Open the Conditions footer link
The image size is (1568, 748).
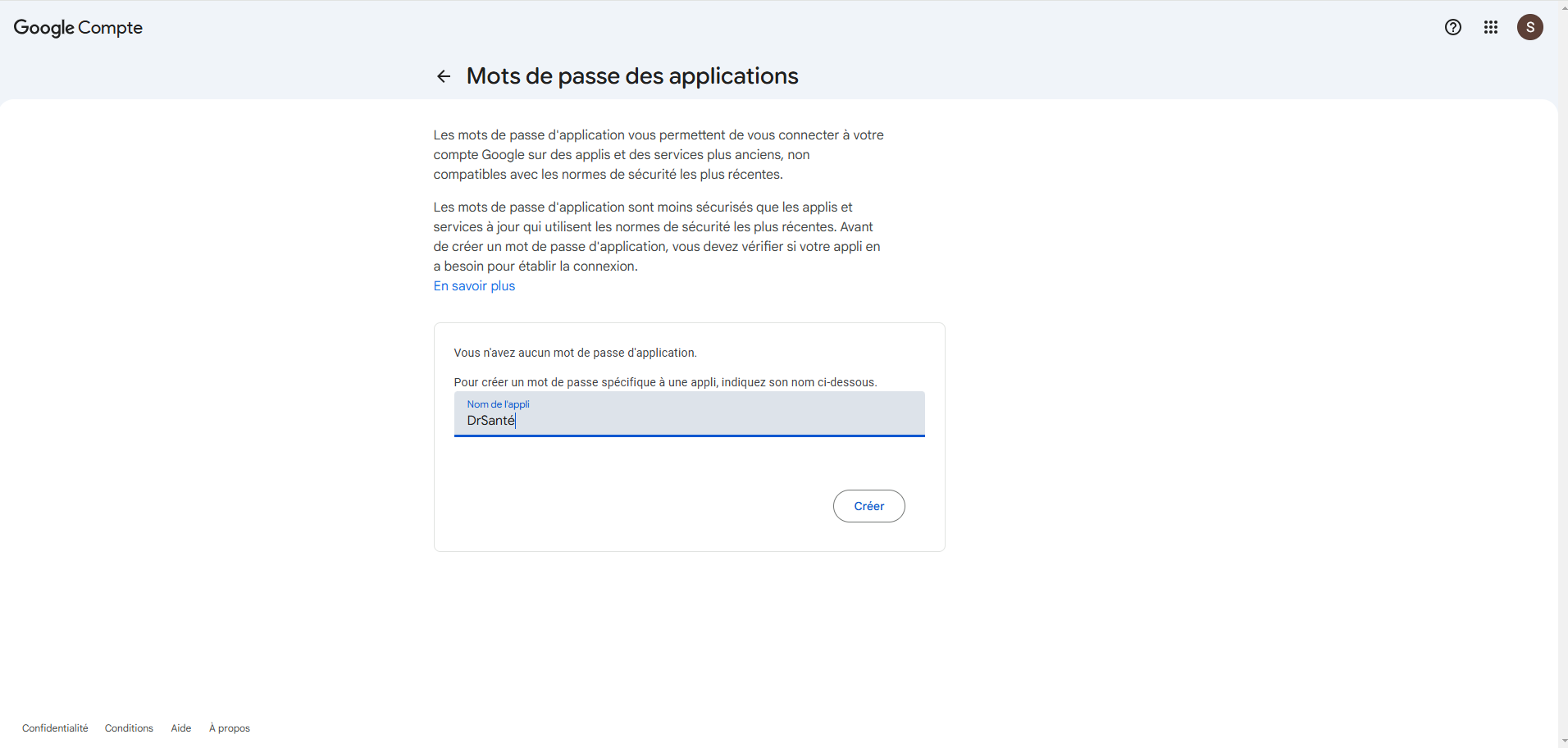pos(129,728)
